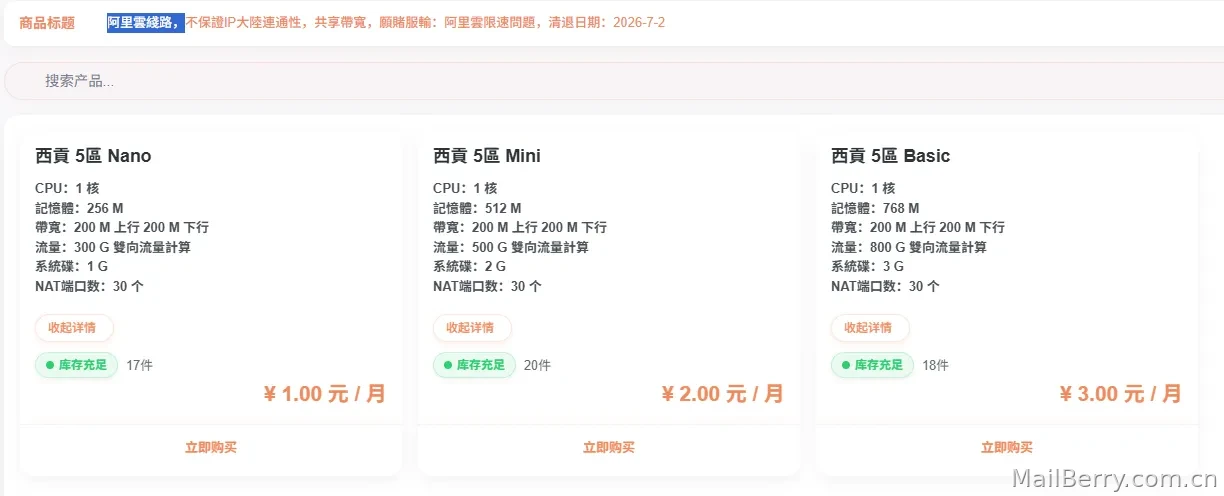Image resolution: width=1224 pixels, height=496 pixels.
Task: Buy the 西貢 5區 Nano plan now
Action: tap(211, 448)
